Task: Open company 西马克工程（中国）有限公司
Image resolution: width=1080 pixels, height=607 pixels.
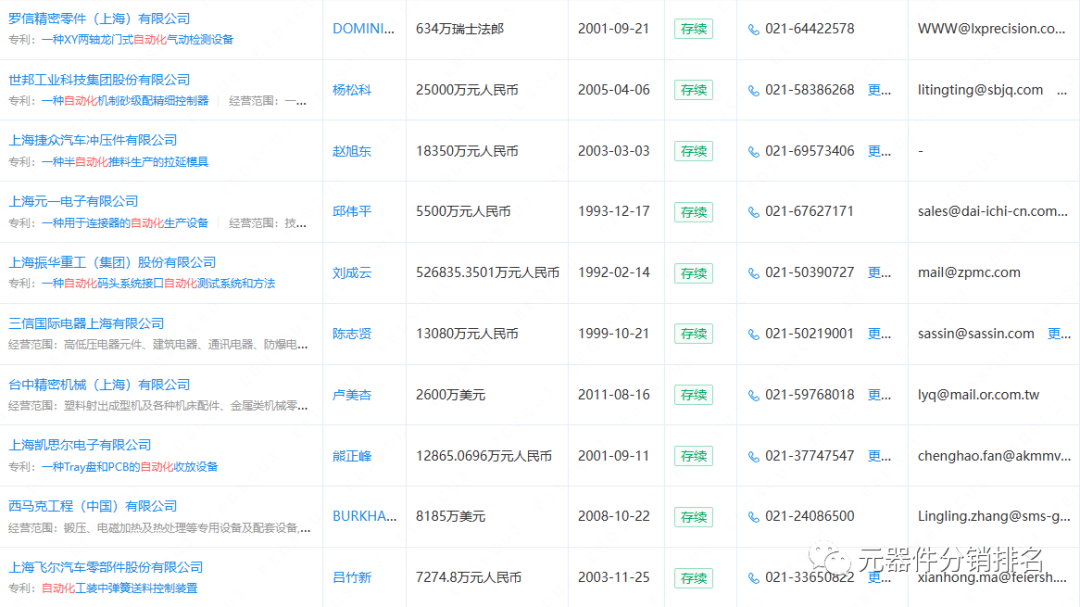Action: 93,506
